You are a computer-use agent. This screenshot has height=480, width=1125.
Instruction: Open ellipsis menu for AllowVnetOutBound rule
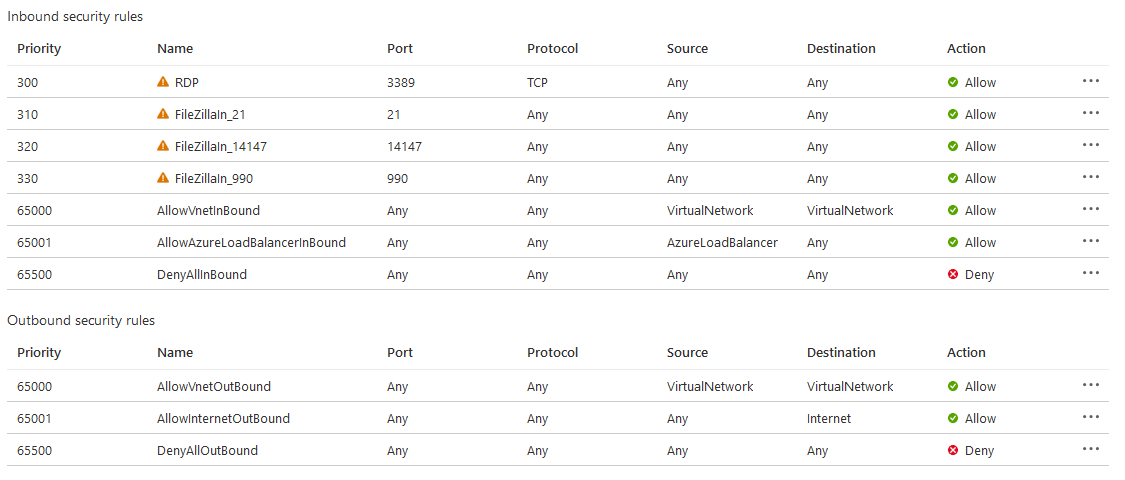[1091, 385]
